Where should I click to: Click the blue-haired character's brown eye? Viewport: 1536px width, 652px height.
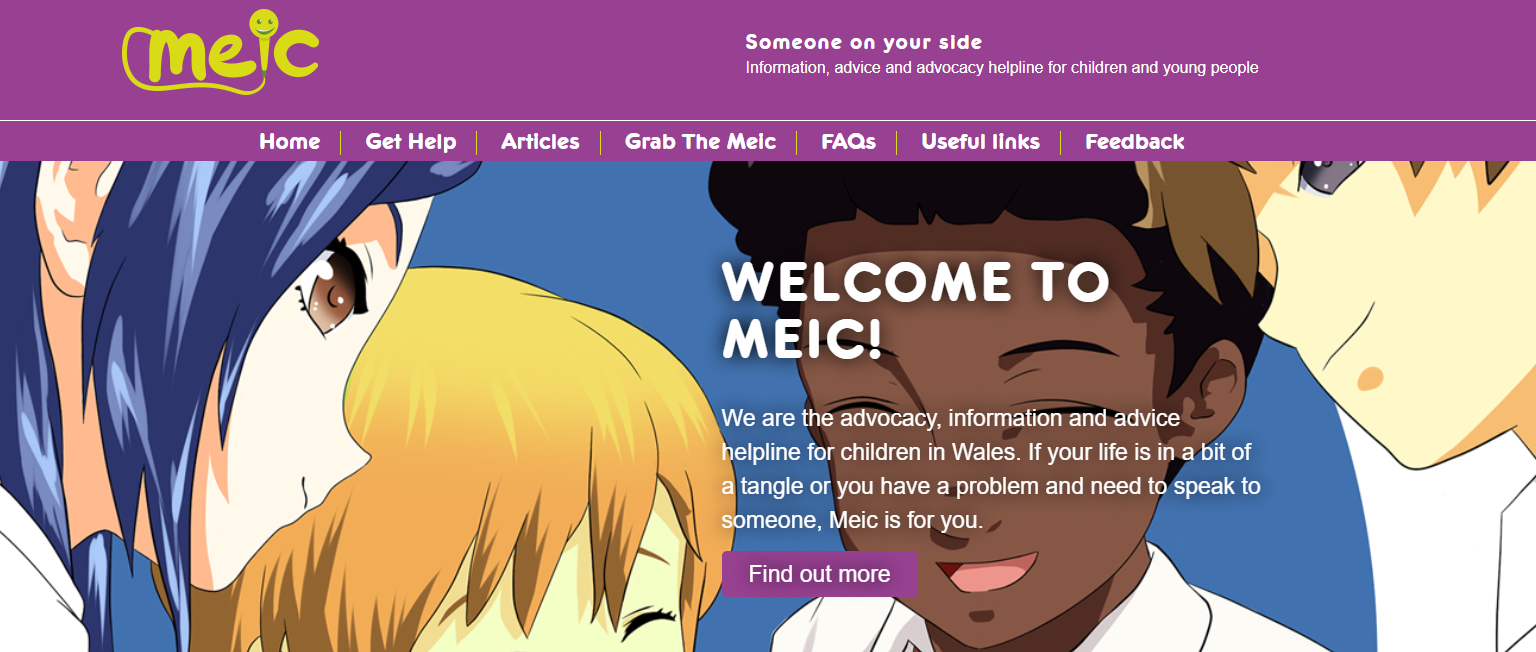329,289
